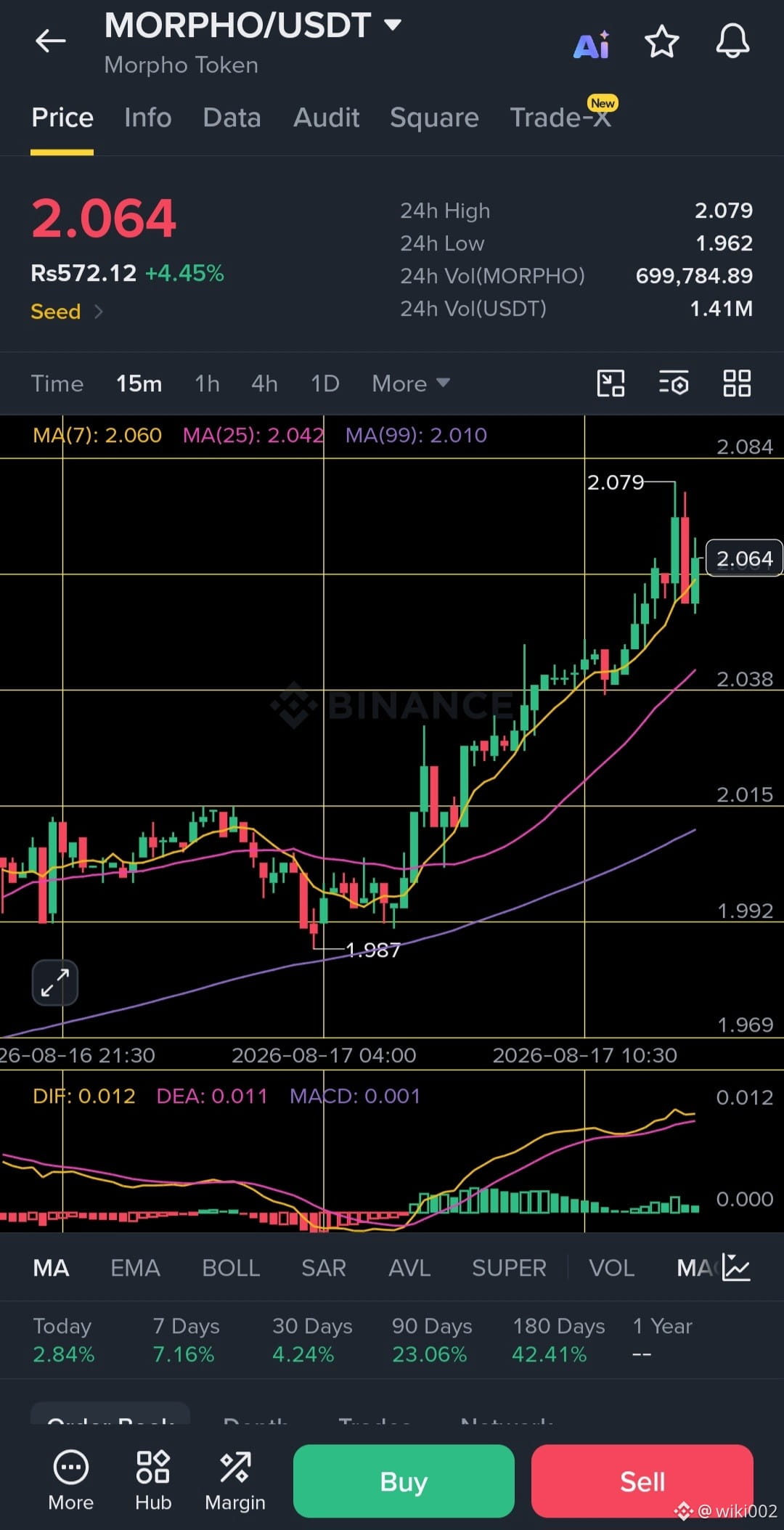Viewport: 784px width, 1530px height.
Task: Select the Time chart interval
Action: coord(57,383)
